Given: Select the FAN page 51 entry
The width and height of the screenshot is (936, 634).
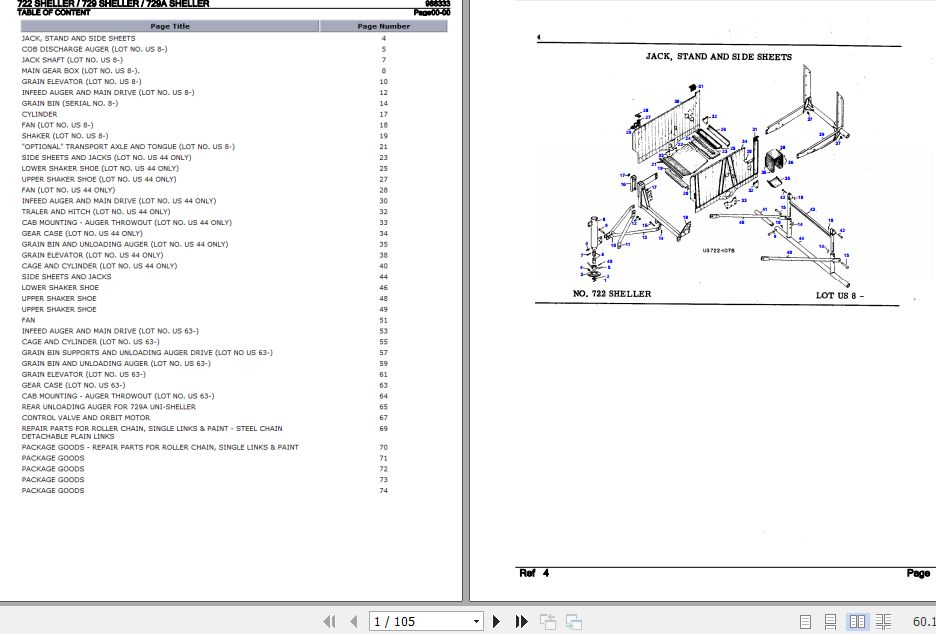Looking at the screenshot, I should coord(29,320).
